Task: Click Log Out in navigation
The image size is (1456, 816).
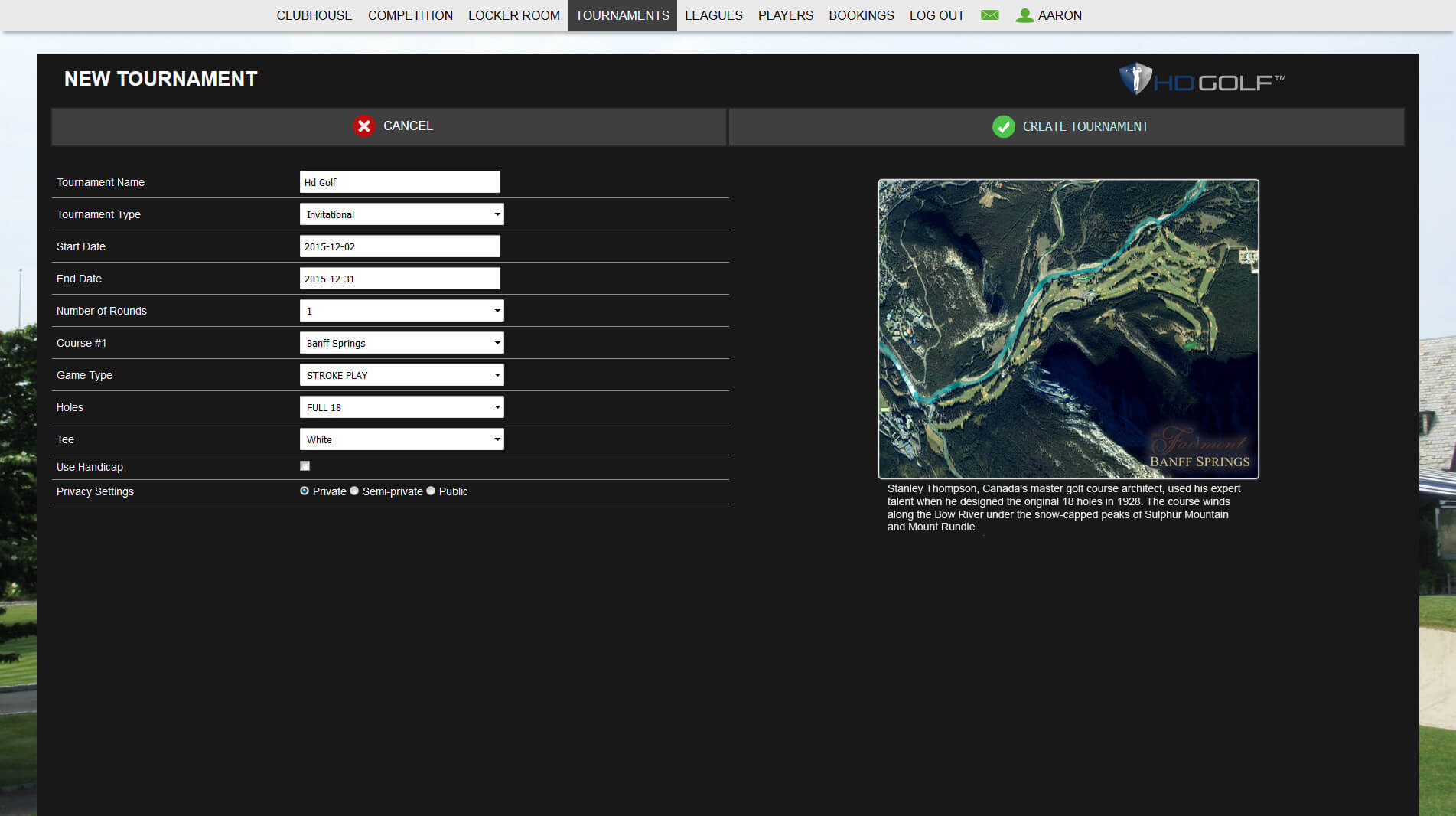Action: click(x=936, y=15)
